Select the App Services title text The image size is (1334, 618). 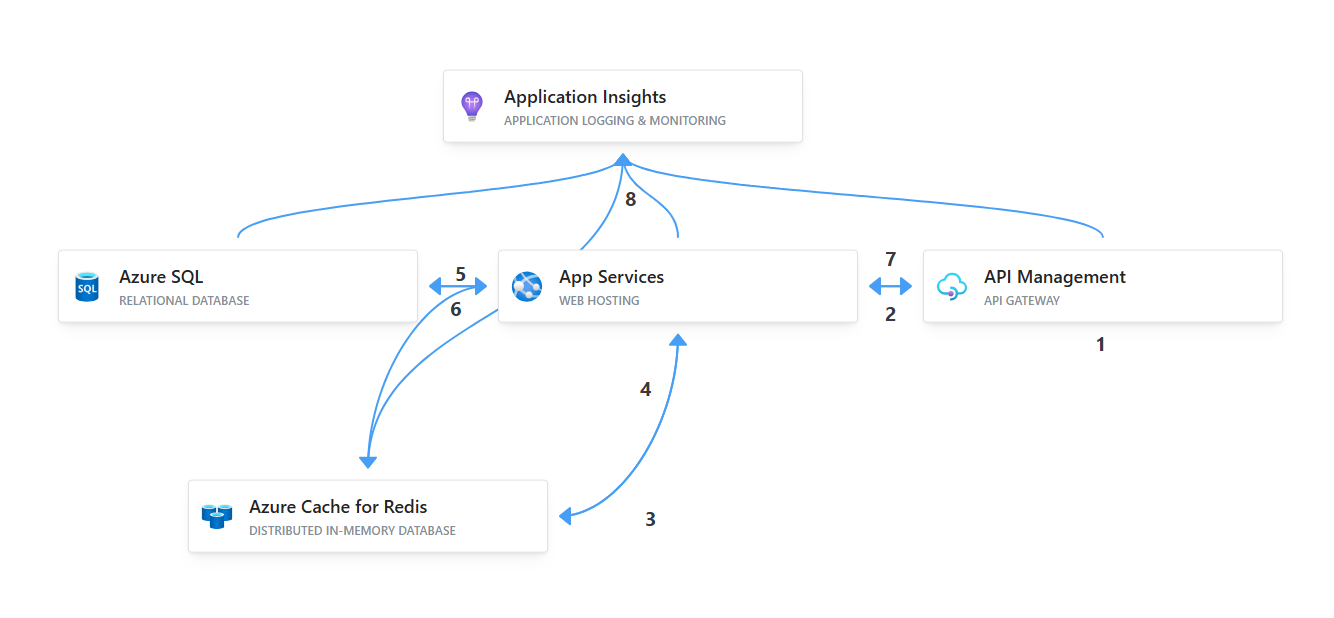click(x=611, y=277)
